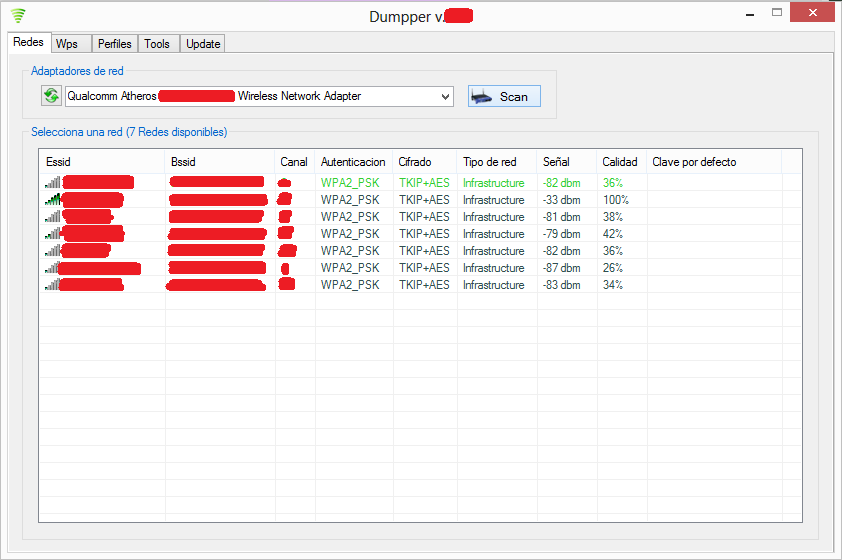
Task: Sort networks by Essid column header
Action: click(100, 162)
